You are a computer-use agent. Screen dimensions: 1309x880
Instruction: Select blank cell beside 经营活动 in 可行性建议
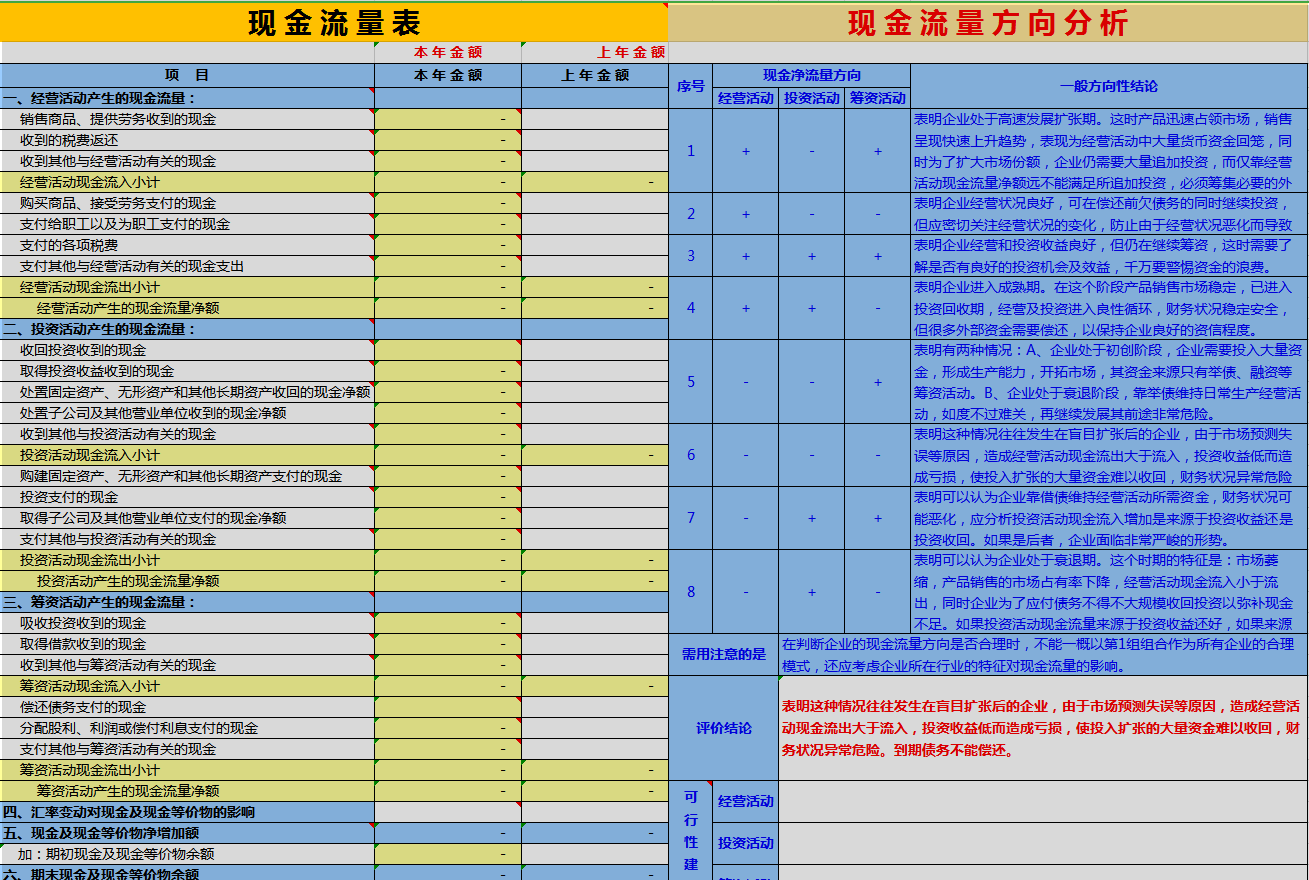(x=1043, y=801)
